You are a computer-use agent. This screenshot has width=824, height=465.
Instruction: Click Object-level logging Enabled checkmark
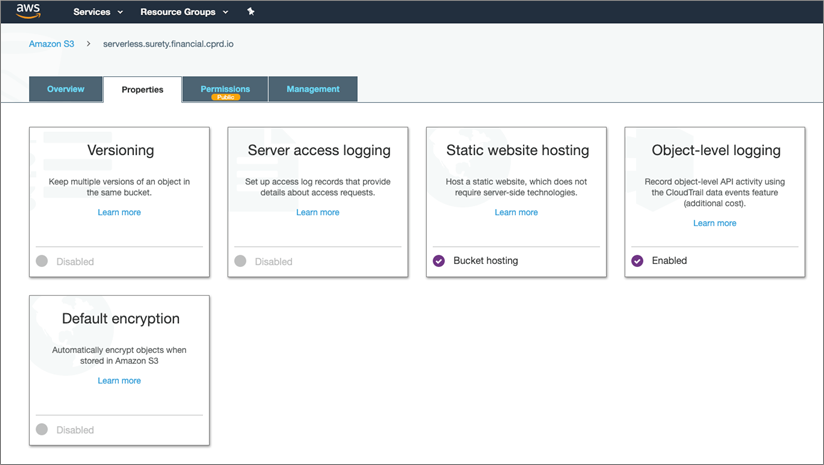click(637, 261)
